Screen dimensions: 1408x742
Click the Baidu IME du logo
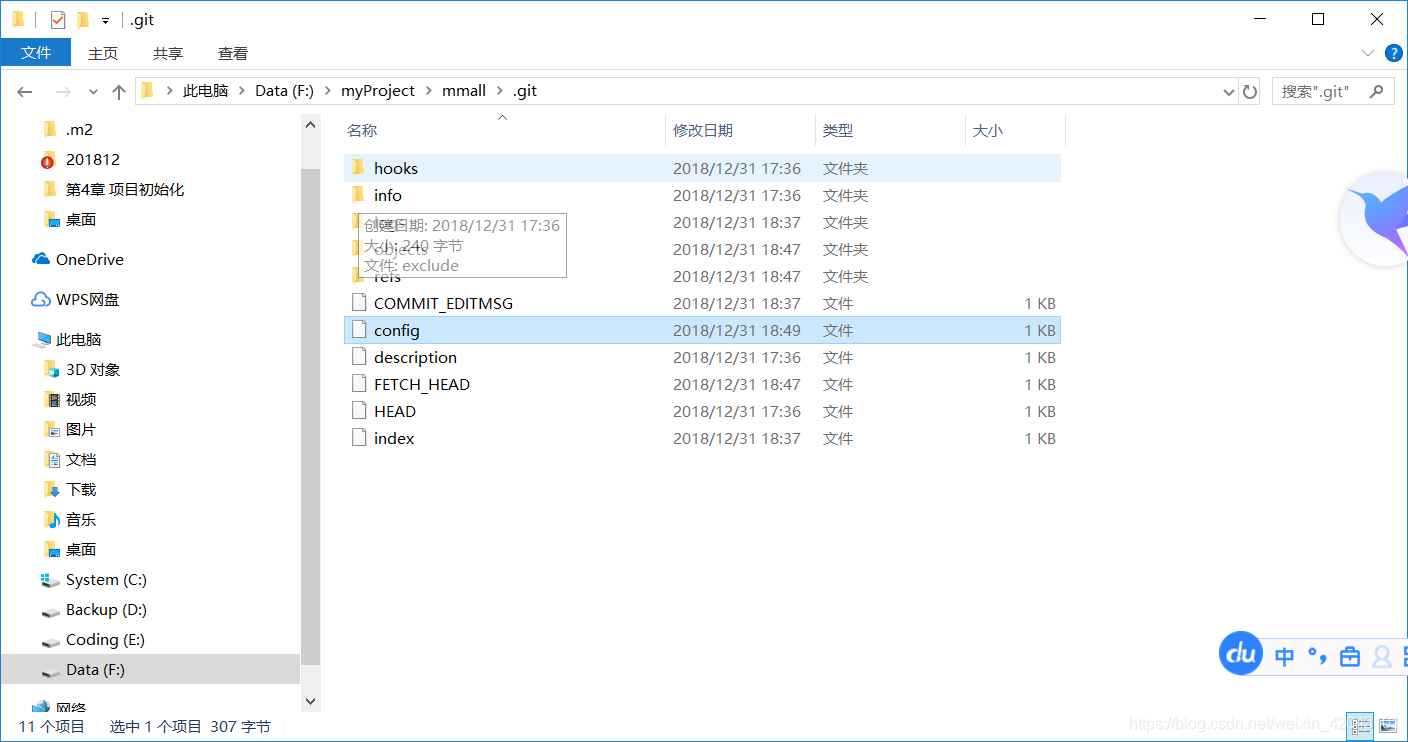pos(1240,653)
